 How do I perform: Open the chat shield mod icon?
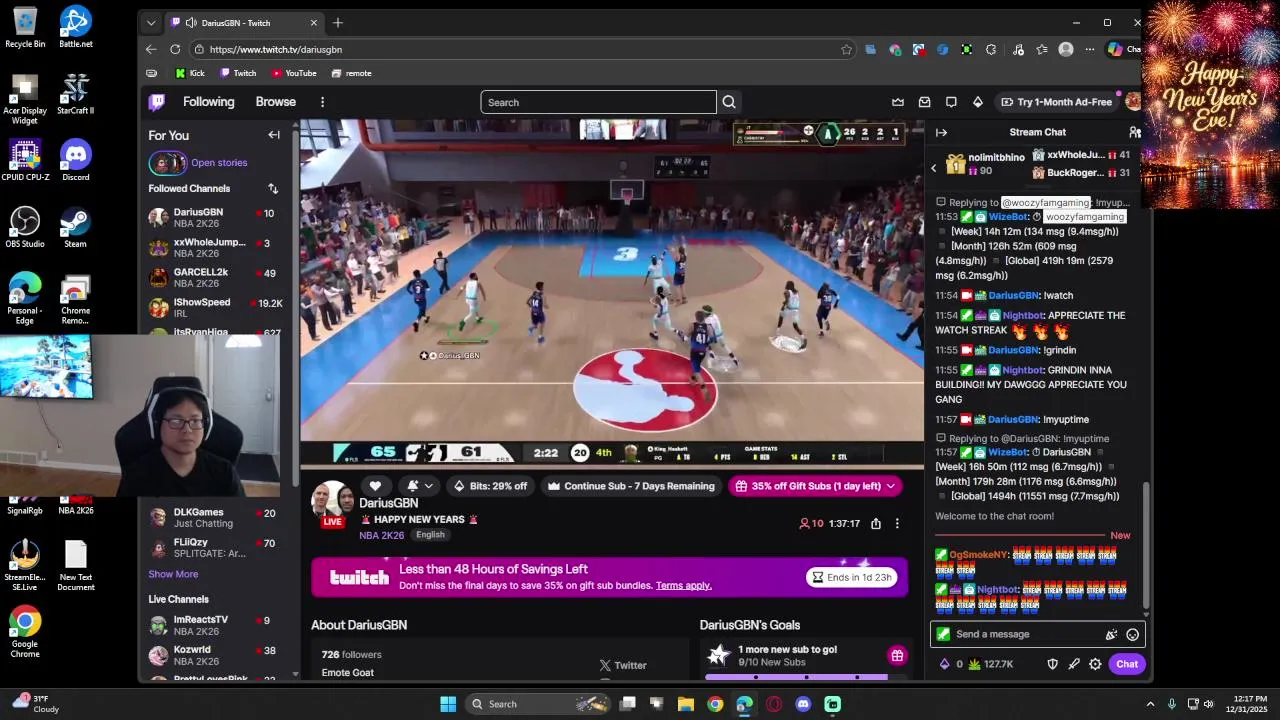point(1052,664)
